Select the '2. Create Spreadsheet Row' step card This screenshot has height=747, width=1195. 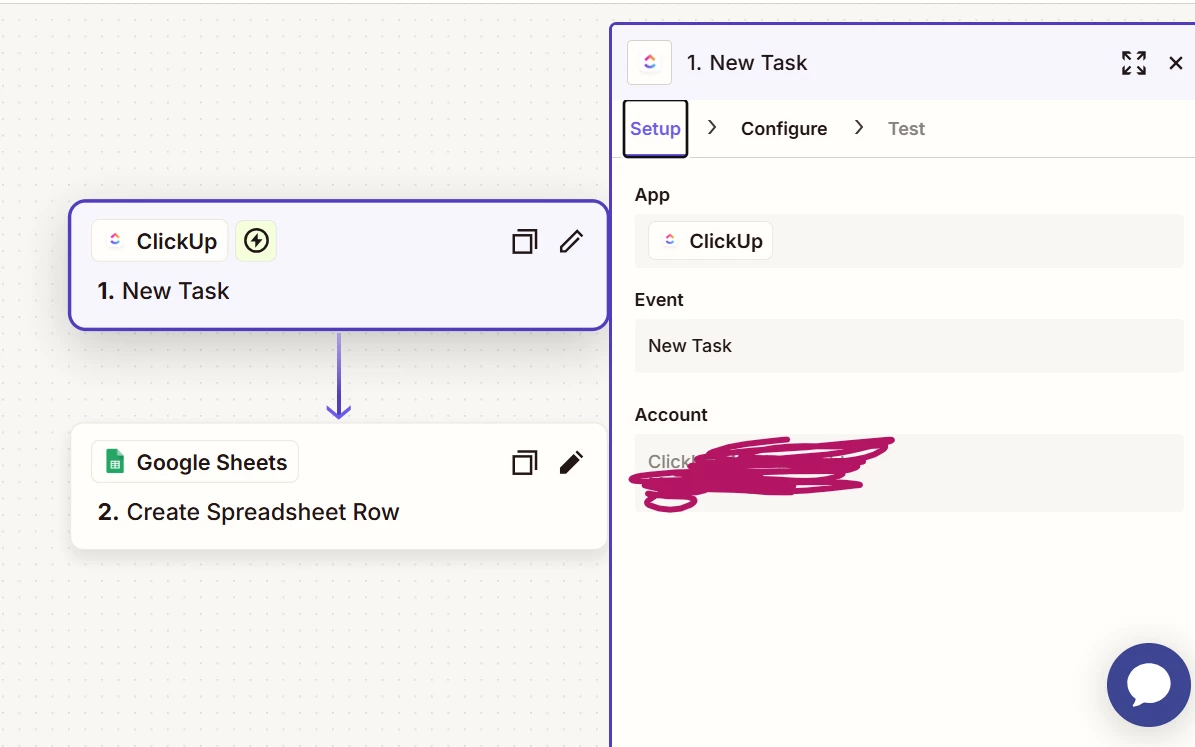(338, 486)
